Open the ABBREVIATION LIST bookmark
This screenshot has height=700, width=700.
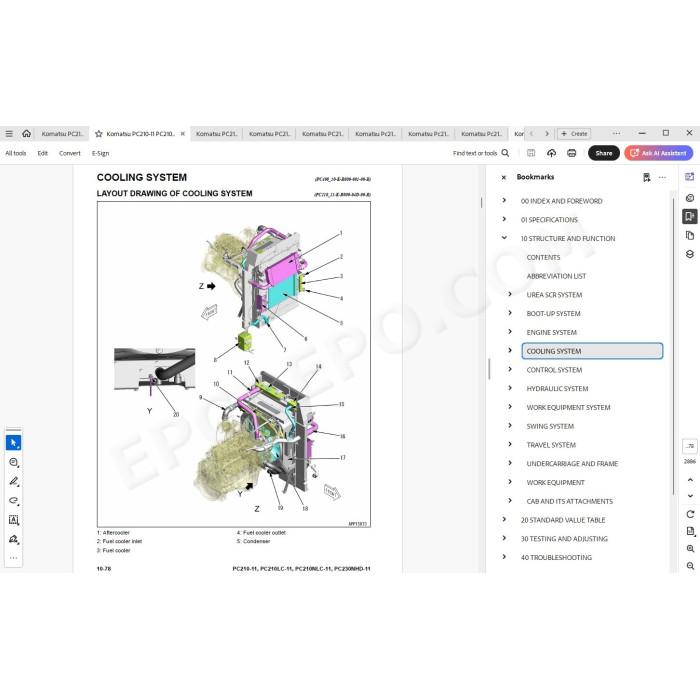[x=556, y=276]
